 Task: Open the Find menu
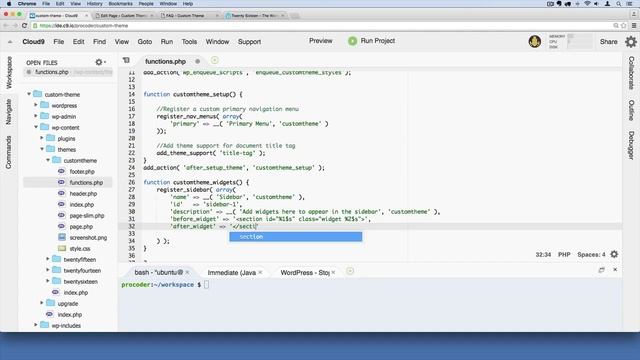tap(99, 42)
